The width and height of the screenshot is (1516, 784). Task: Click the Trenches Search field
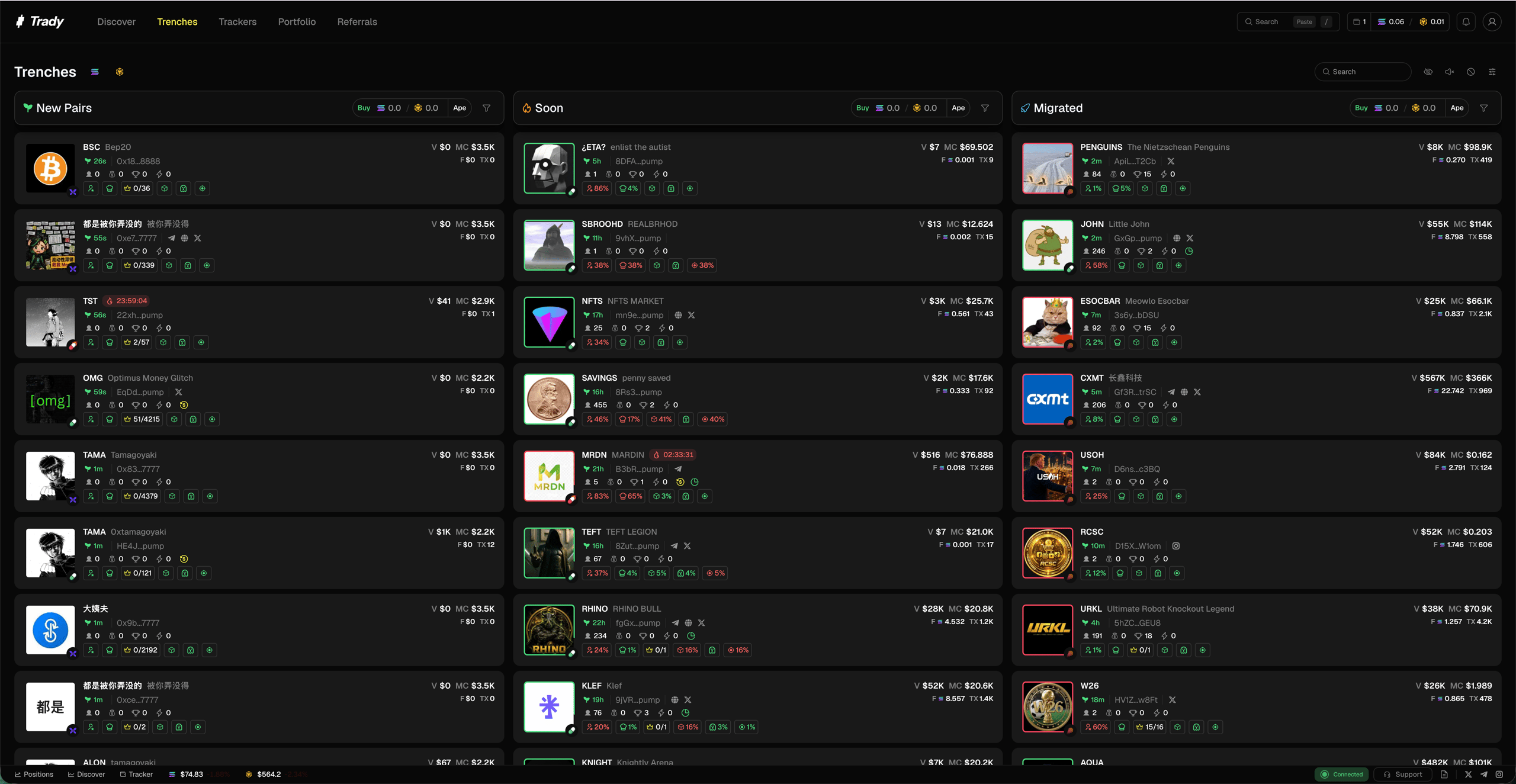pyautogui.click(x=1363, y=72)
